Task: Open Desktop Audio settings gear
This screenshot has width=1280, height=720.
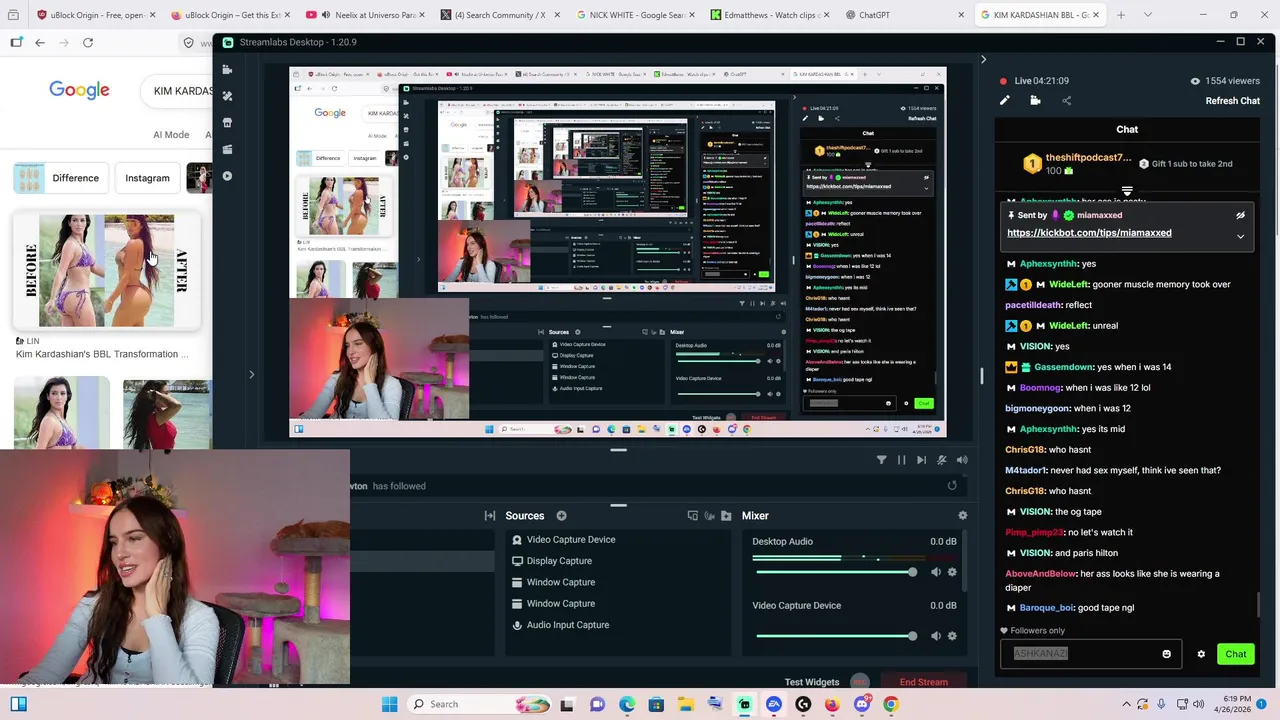Action: click(952, 572)
